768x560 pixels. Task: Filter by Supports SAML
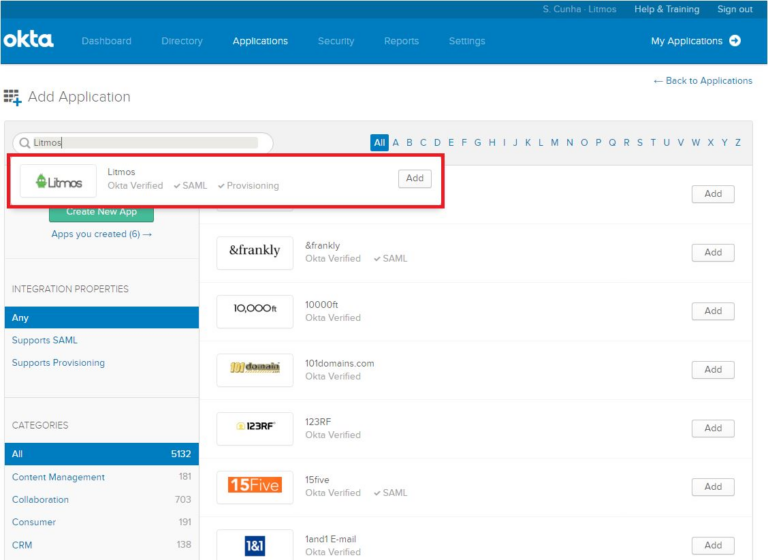(45, 340)
